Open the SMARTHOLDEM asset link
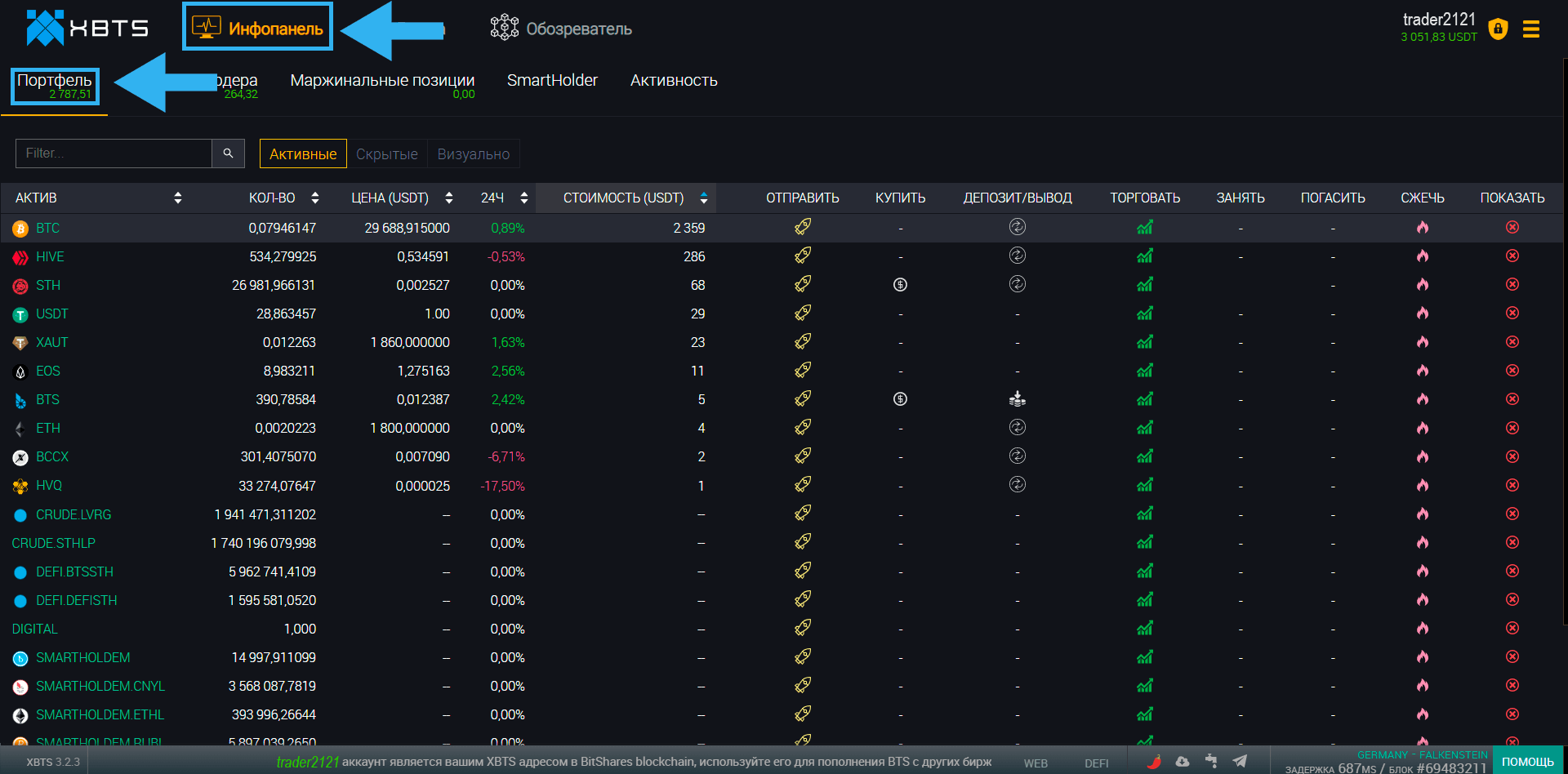1568x774 pixels. 82,657
